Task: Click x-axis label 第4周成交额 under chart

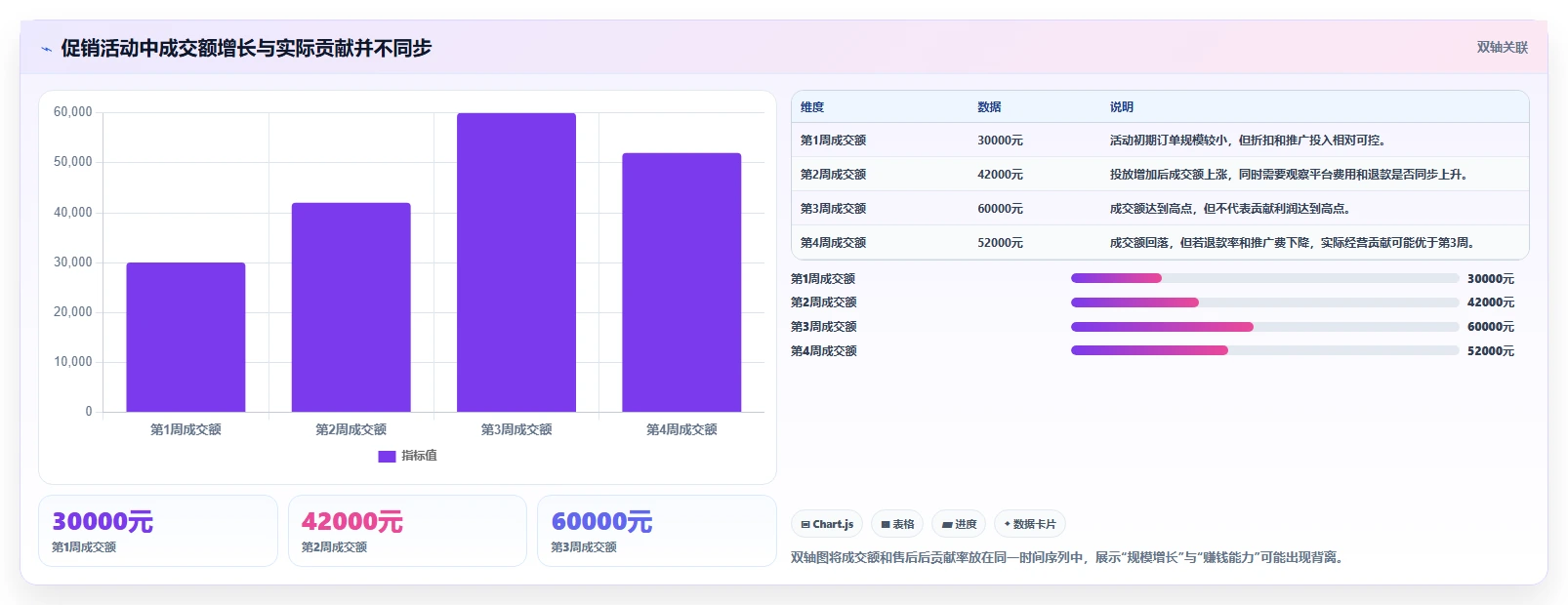Action: pyautogui.click(x=681, y=429)
